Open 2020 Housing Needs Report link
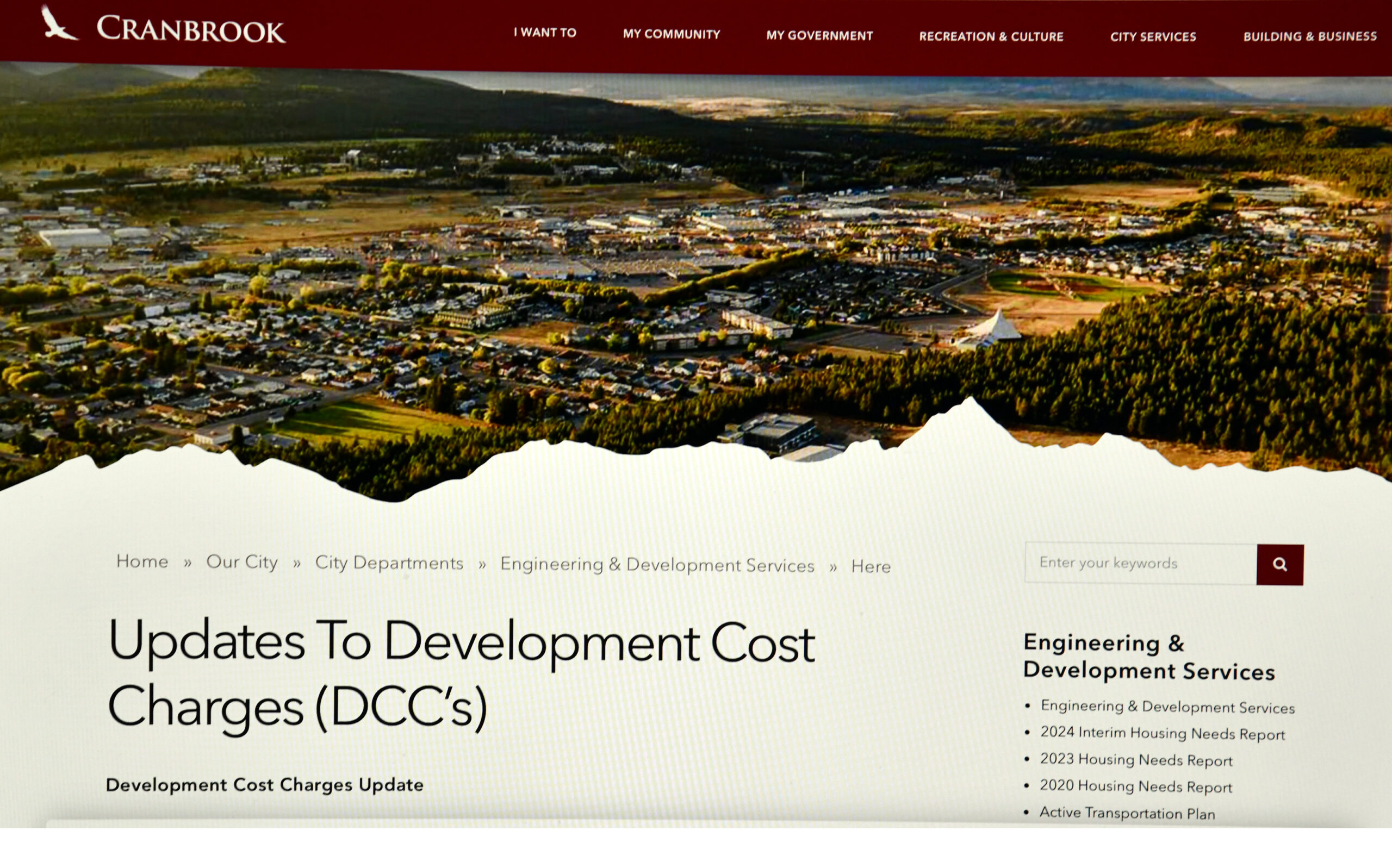The image size is (1392, 868). (x=1135, y=786)
